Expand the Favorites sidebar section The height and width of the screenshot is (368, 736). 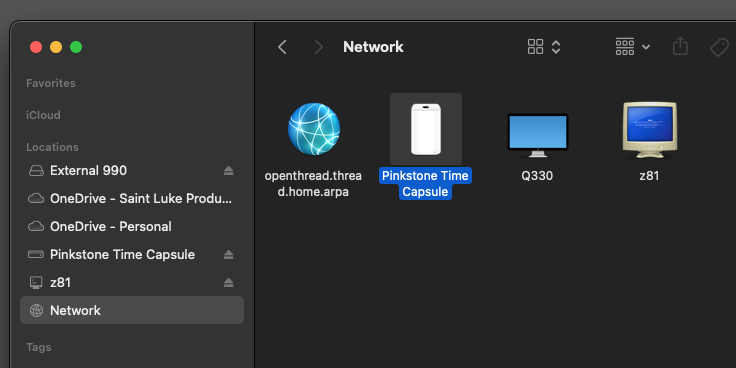tap(51, 83)
